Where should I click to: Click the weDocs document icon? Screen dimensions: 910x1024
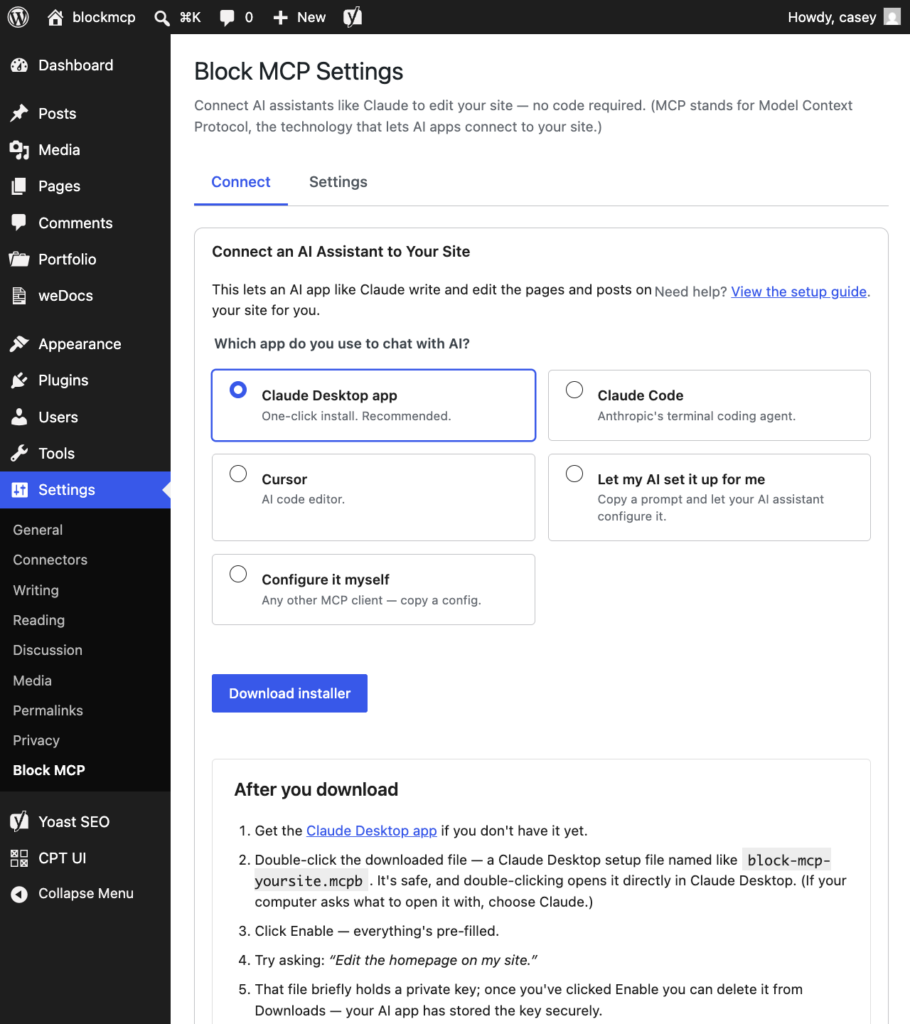[20, 296]
